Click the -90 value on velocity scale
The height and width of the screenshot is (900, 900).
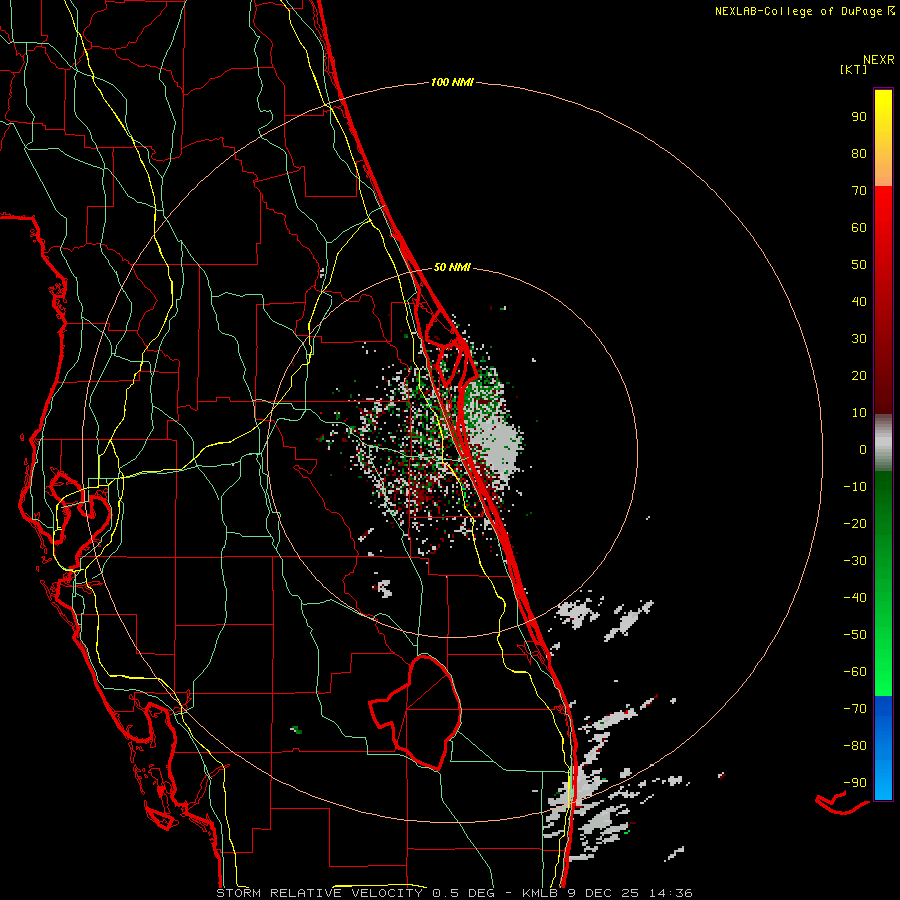pos(855,783)
